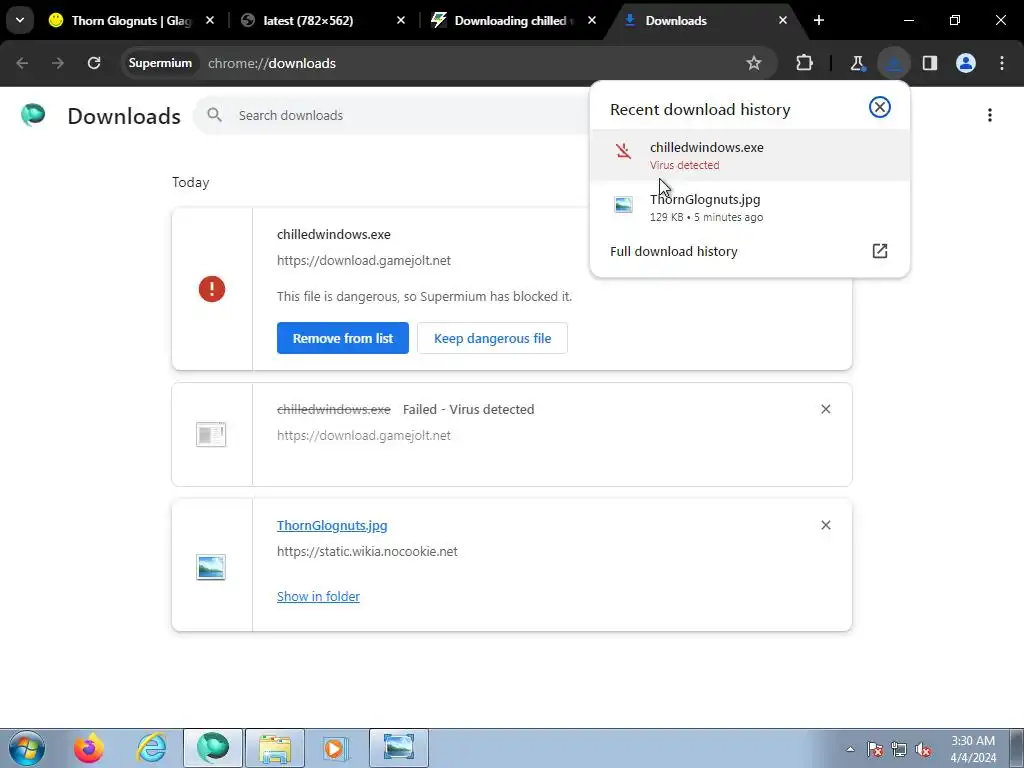The height and width of the screenshot is (768, 1024).
Task: Open a new tab with plus button
Action: point(819,20)
